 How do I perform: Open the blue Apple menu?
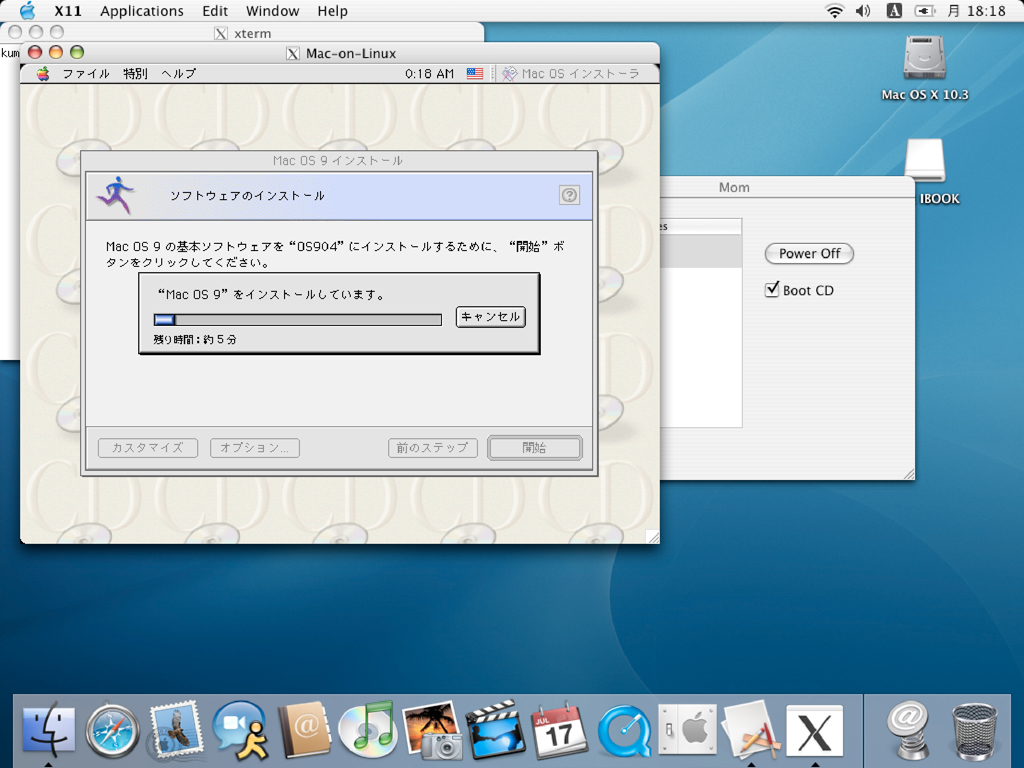27,10
